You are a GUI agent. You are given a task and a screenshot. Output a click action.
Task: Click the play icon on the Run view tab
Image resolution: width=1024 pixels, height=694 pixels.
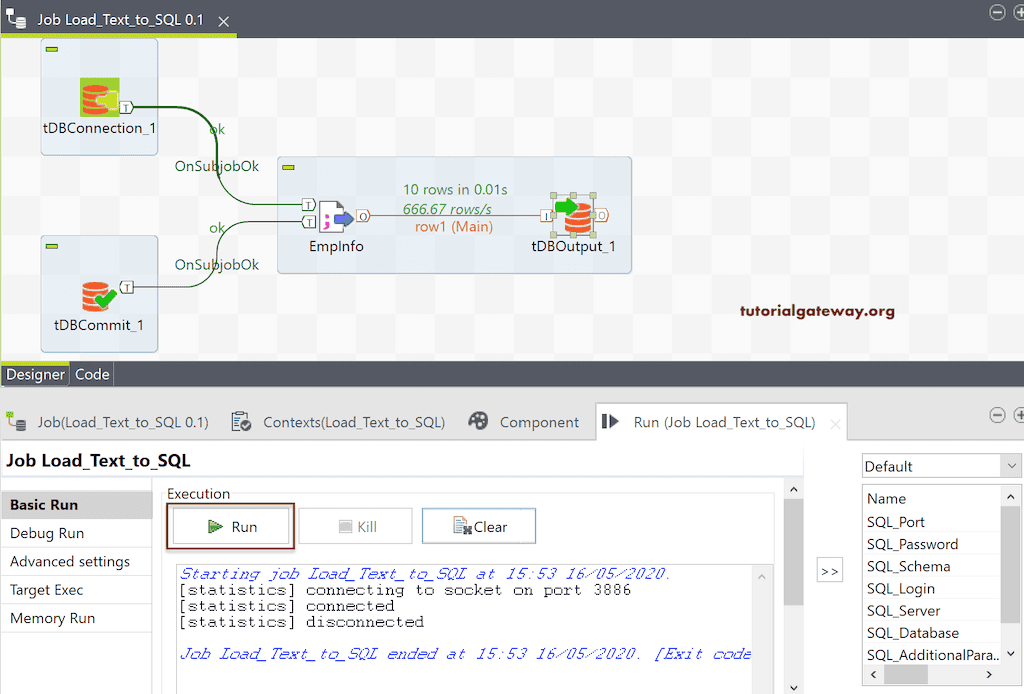pos(612,421)
